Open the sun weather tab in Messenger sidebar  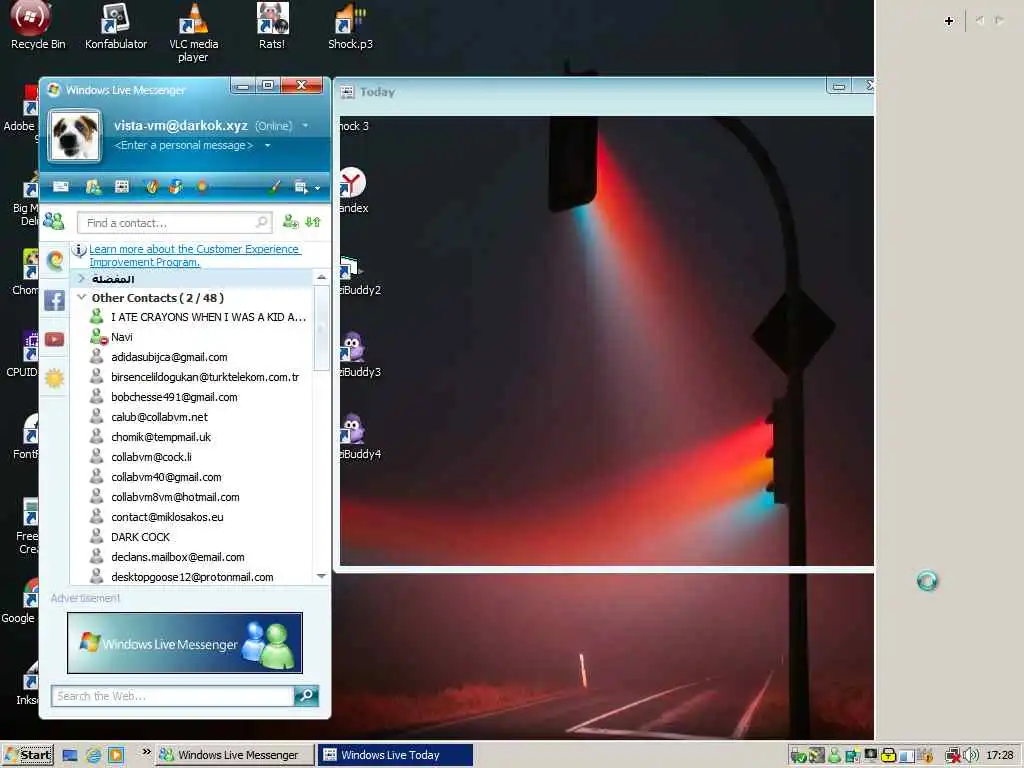pyautogui.click(x=54, y=377)
